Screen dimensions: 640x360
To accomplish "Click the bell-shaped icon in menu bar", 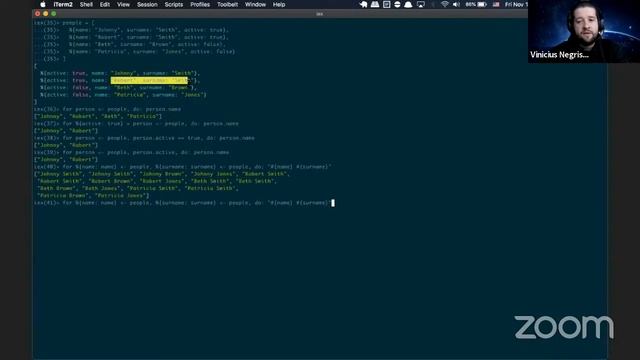I will point(408,4).
